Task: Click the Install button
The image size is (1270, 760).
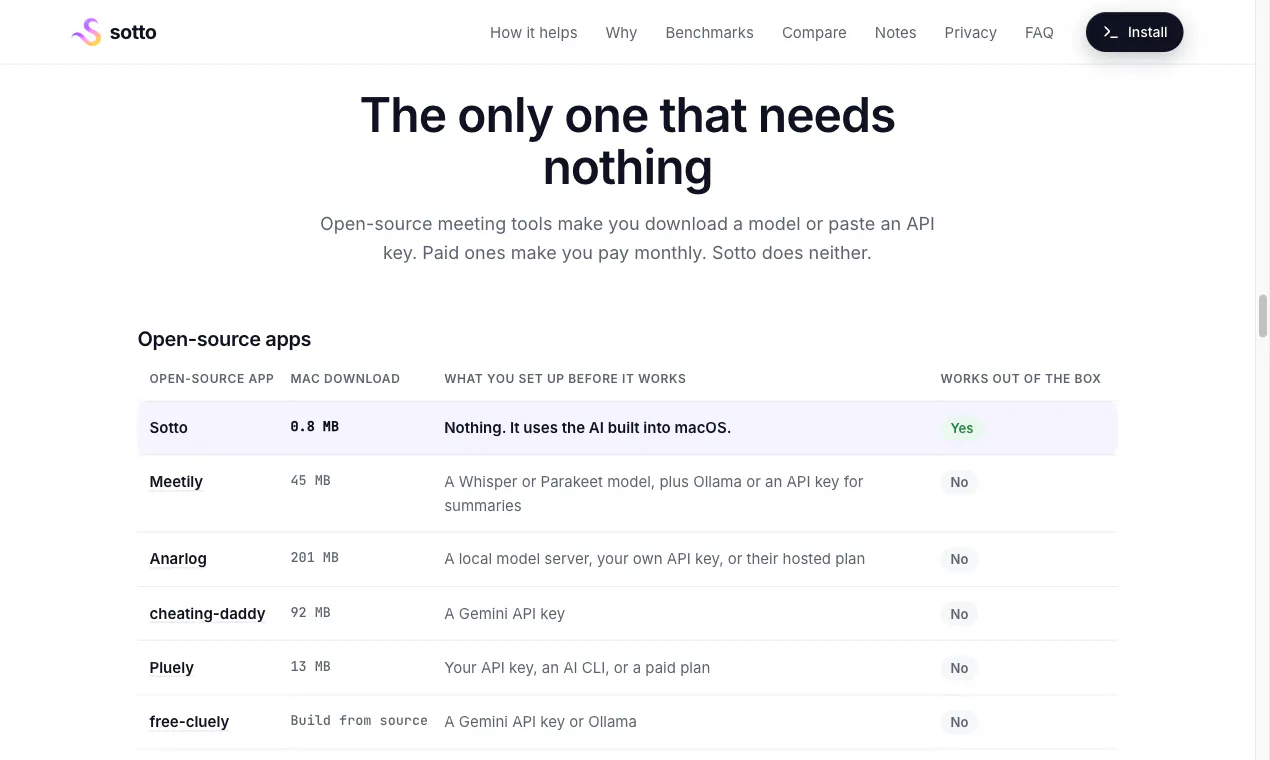Action: pos(1134,32)
